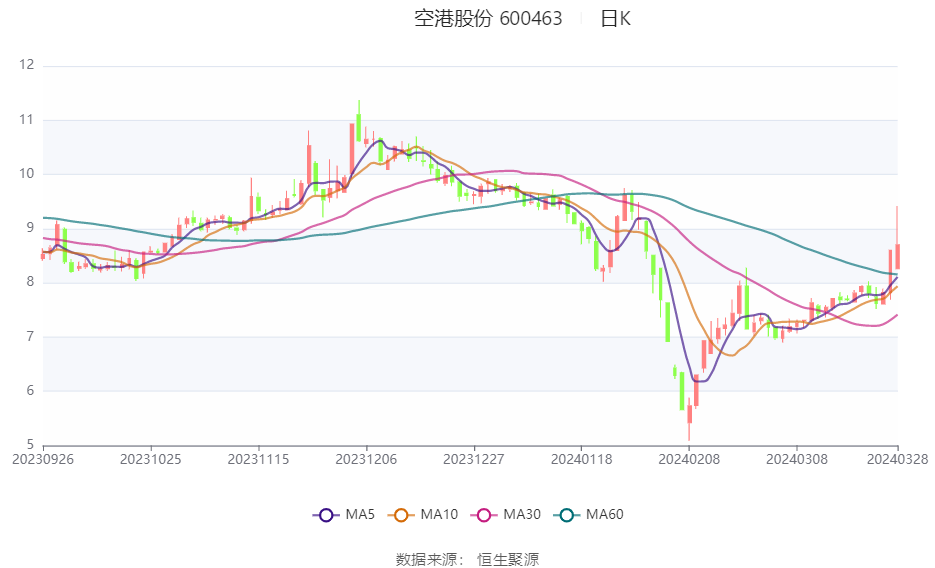Image resolution: width=935 pixels, height=568 pixels.
Task: Click the 数据来源 label text
Action: 426,559
